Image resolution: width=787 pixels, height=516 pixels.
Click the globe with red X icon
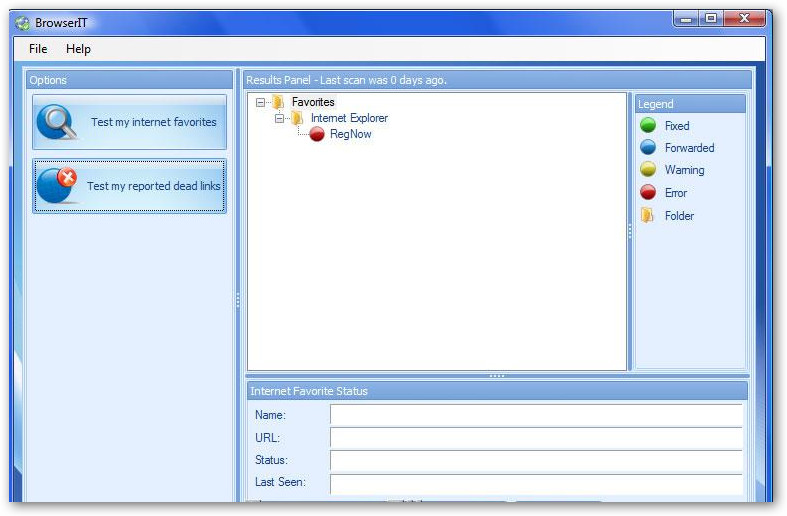pos(57,186)
